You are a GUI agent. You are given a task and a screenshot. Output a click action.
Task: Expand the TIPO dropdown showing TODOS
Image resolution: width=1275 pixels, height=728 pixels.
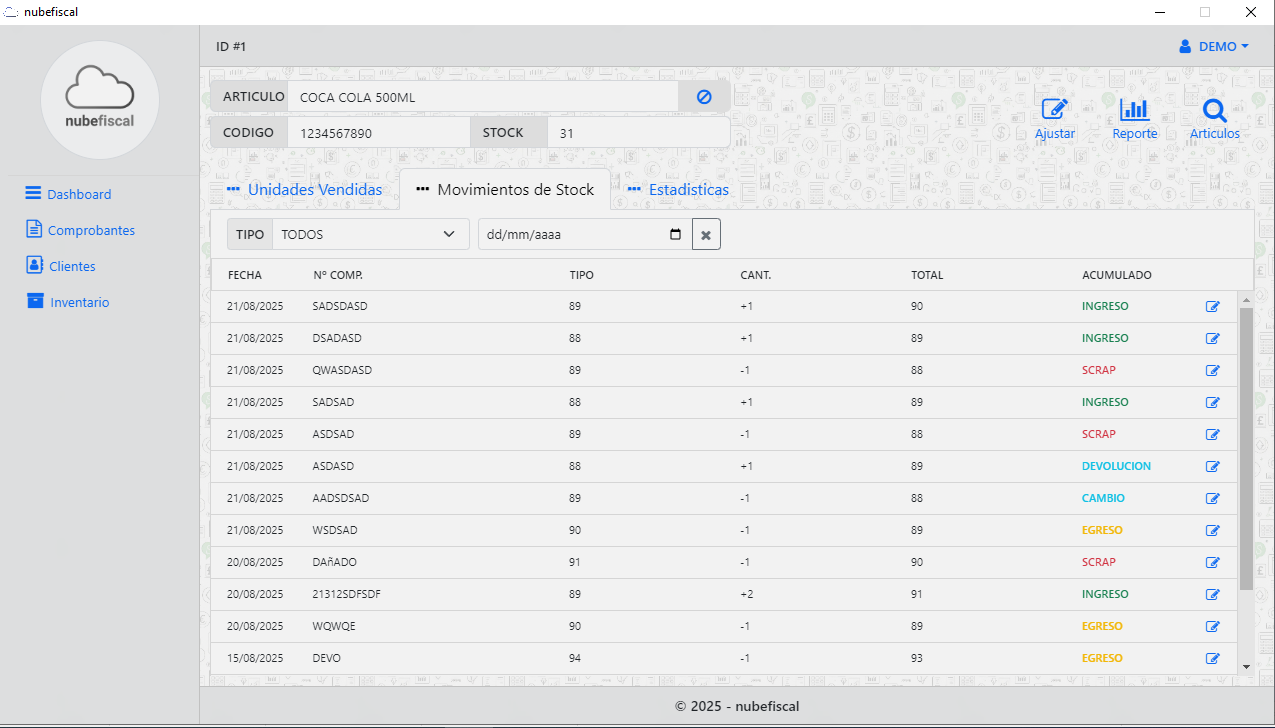[x=369, y=235]
